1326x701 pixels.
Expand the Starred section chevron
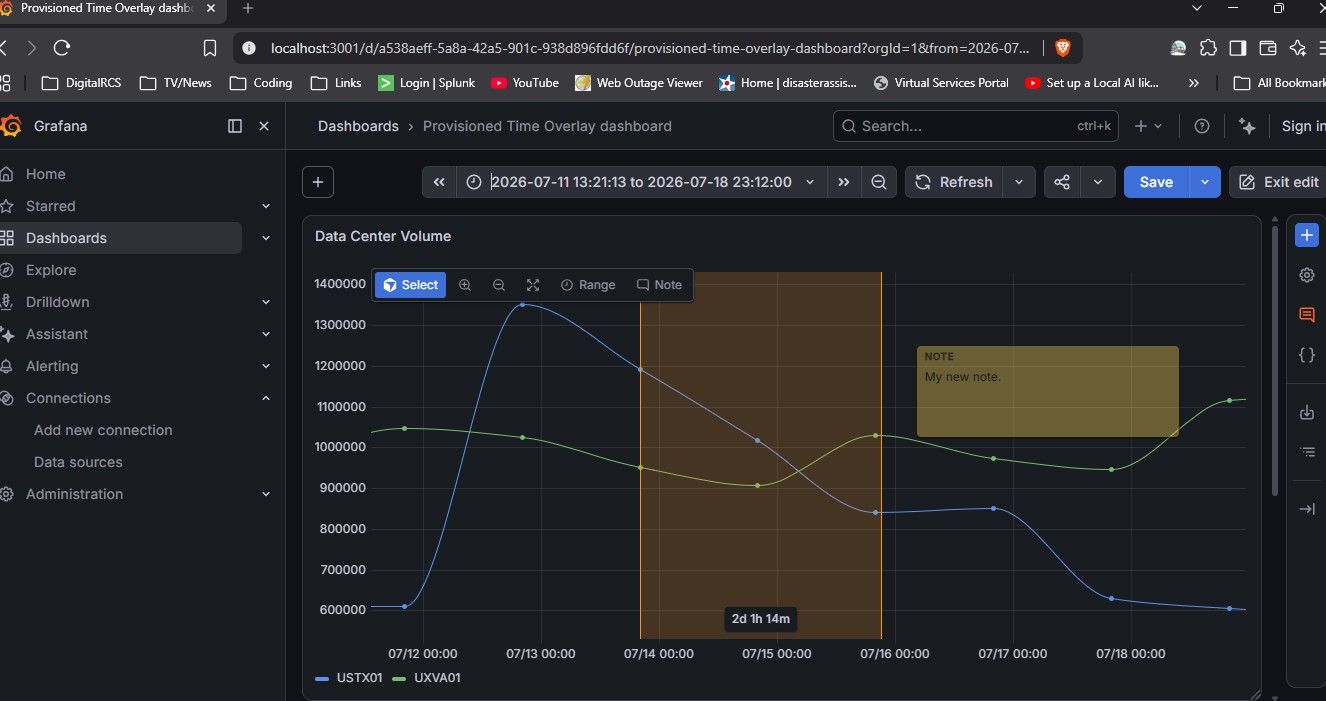click(x=266, y=206)
